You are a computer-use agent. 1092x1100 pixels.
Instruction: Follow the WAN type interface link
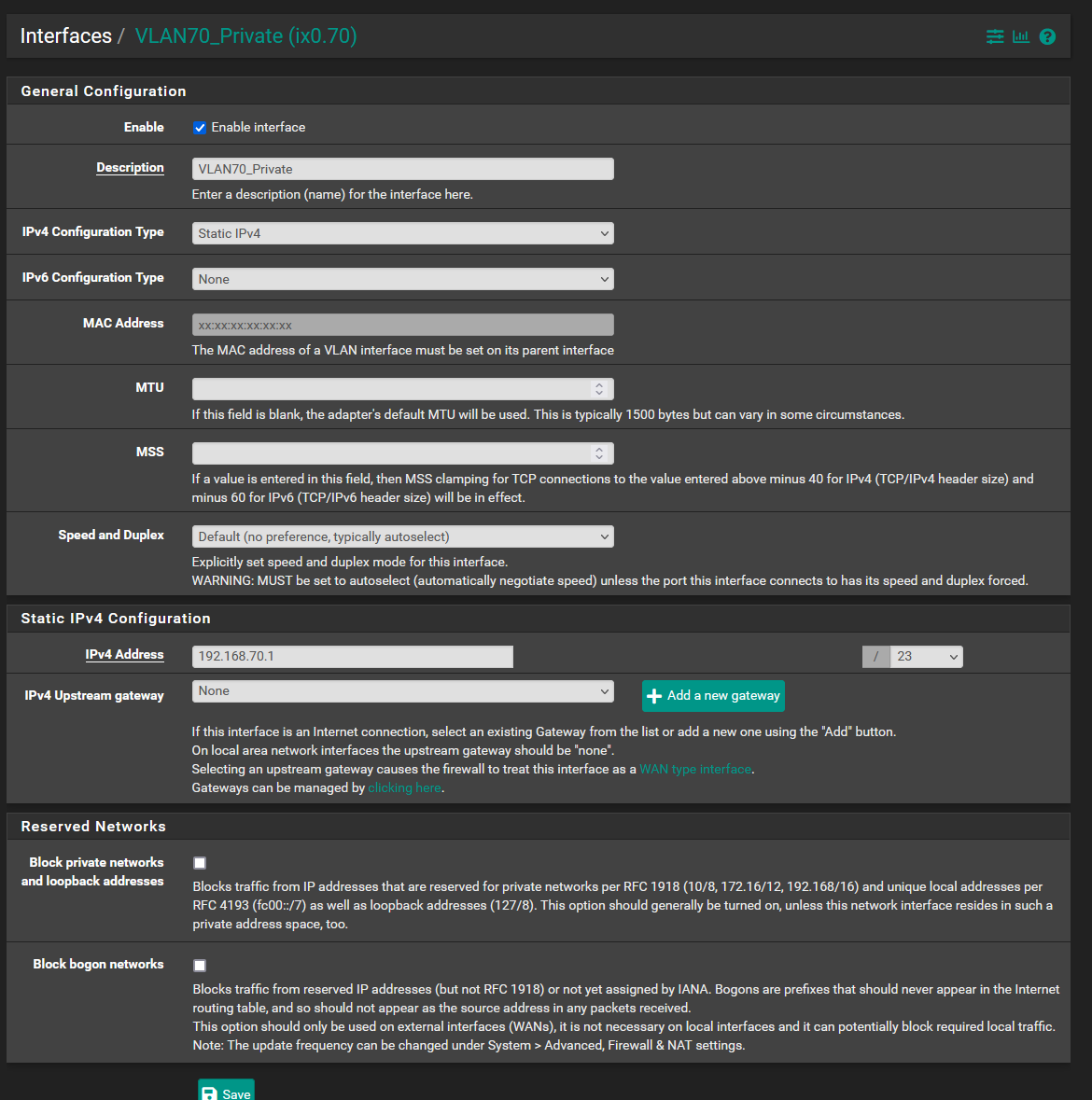694,769
